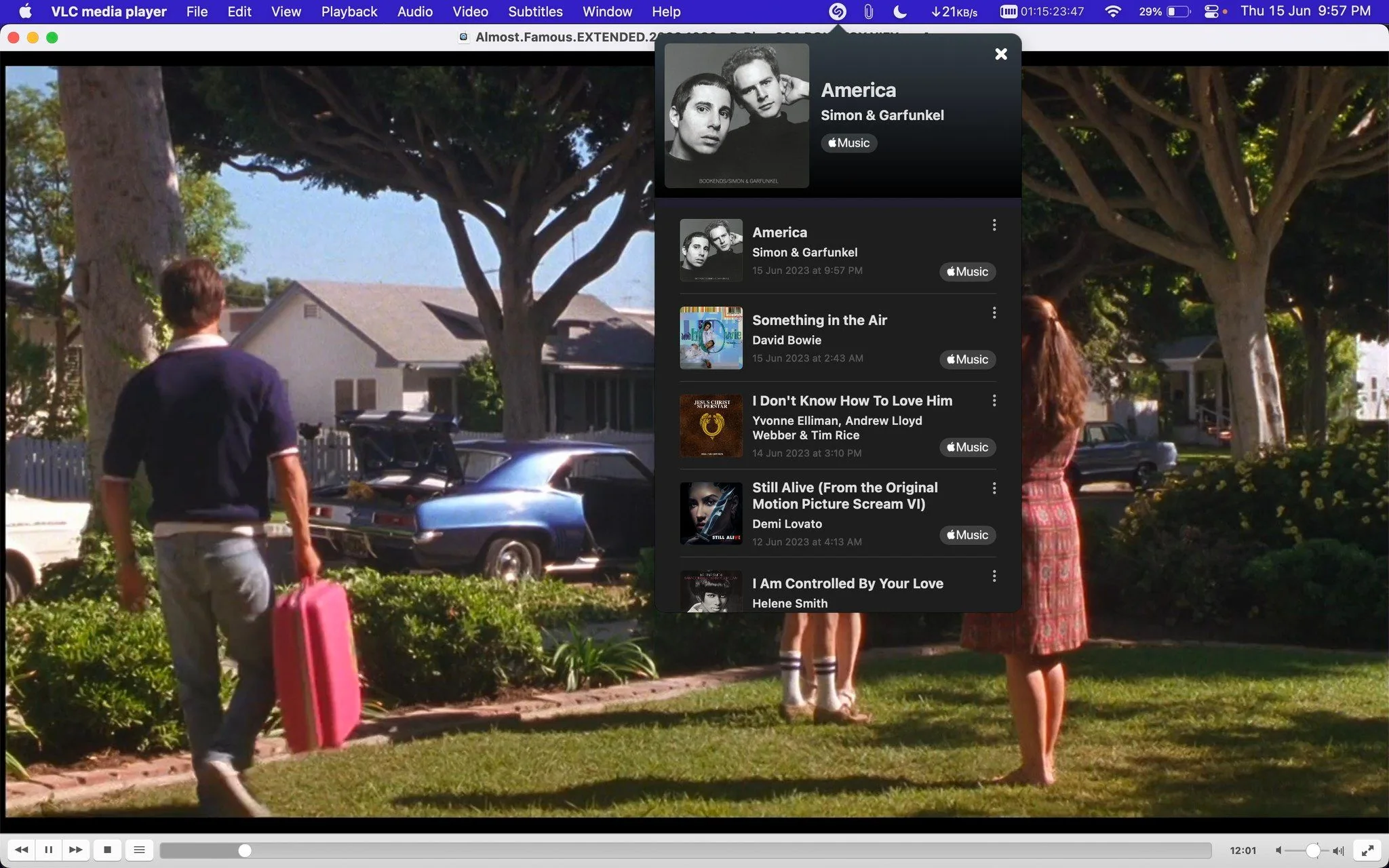Close the Shazam popup panel
This screenshot has height=868, width=1389.
pos(1001,54)
